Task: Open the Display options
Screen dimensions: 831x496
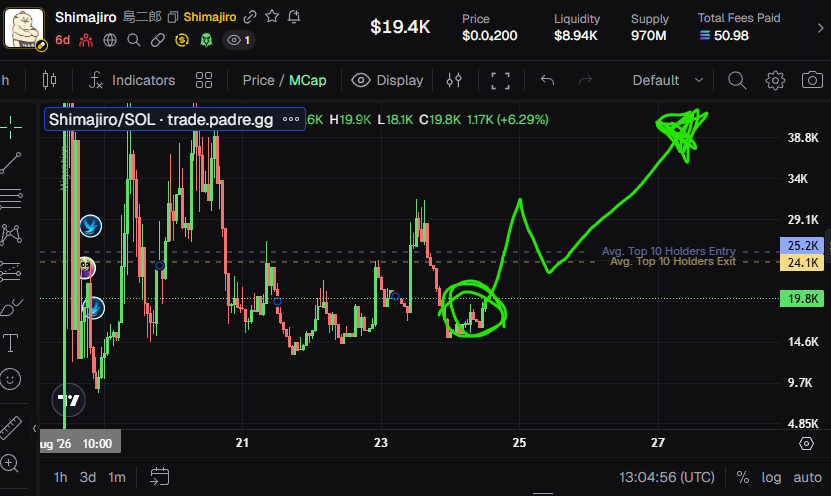Action: point(387,80)
